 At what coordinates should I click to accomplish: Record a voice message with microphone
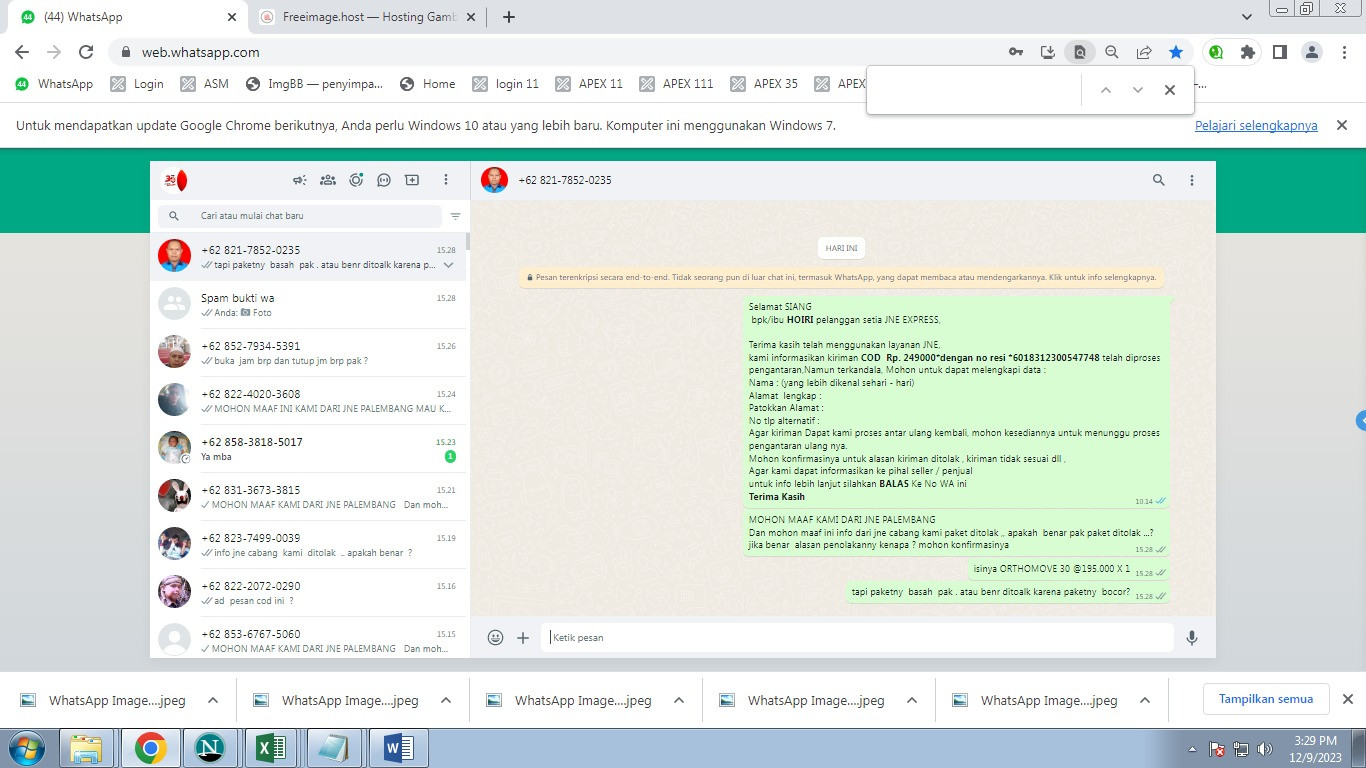click(x=1192, y=637)
